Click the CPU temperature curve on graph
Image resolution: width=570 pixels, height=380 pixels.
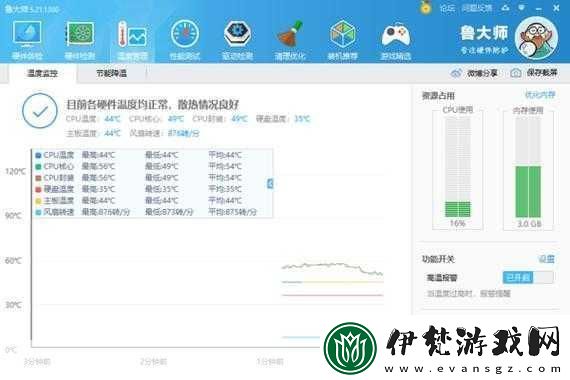[332, 268]
